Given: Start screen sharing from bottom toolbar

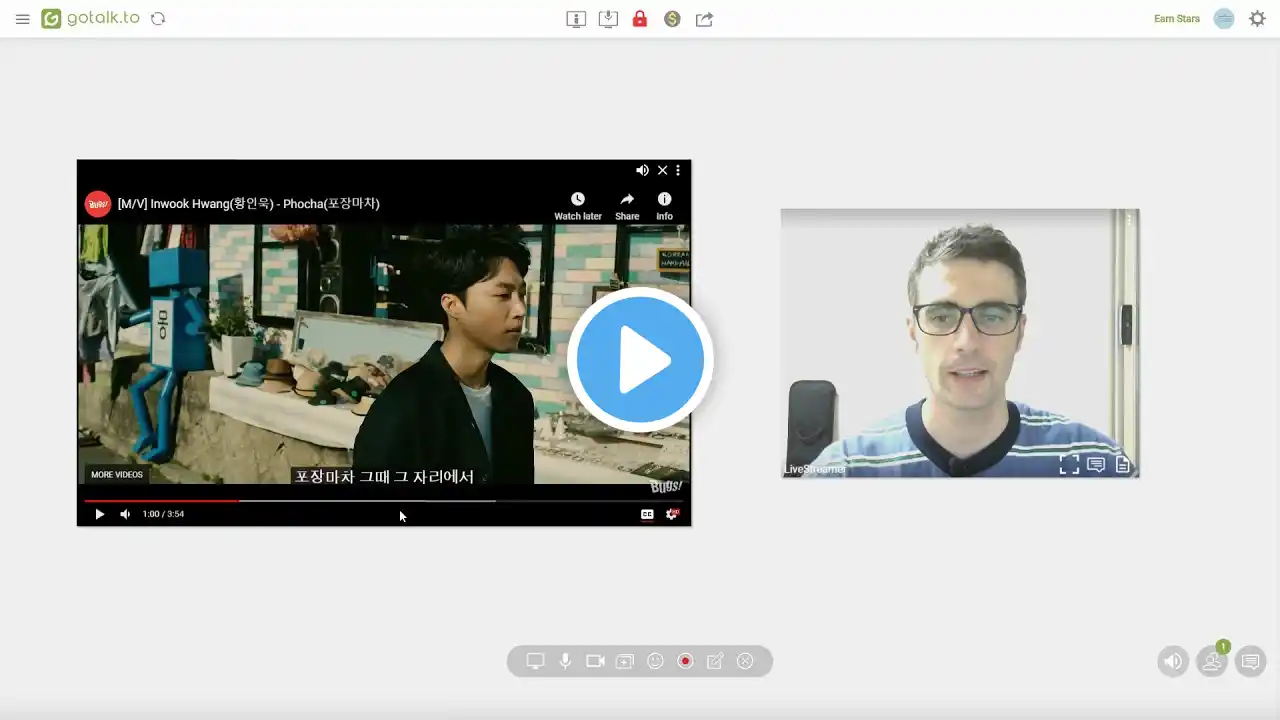Looking at the screenshot, I should tap(535, 661).
